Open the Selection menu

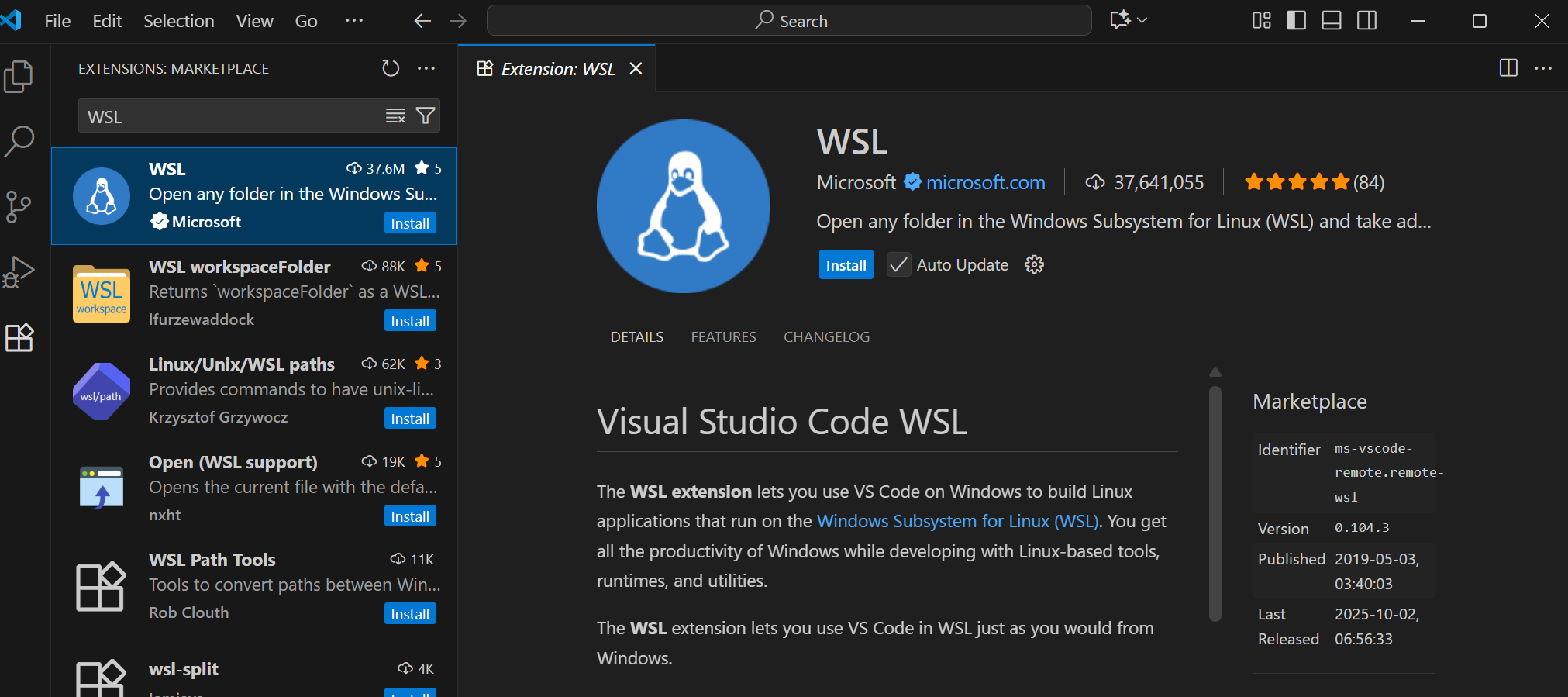coord(178,21)
